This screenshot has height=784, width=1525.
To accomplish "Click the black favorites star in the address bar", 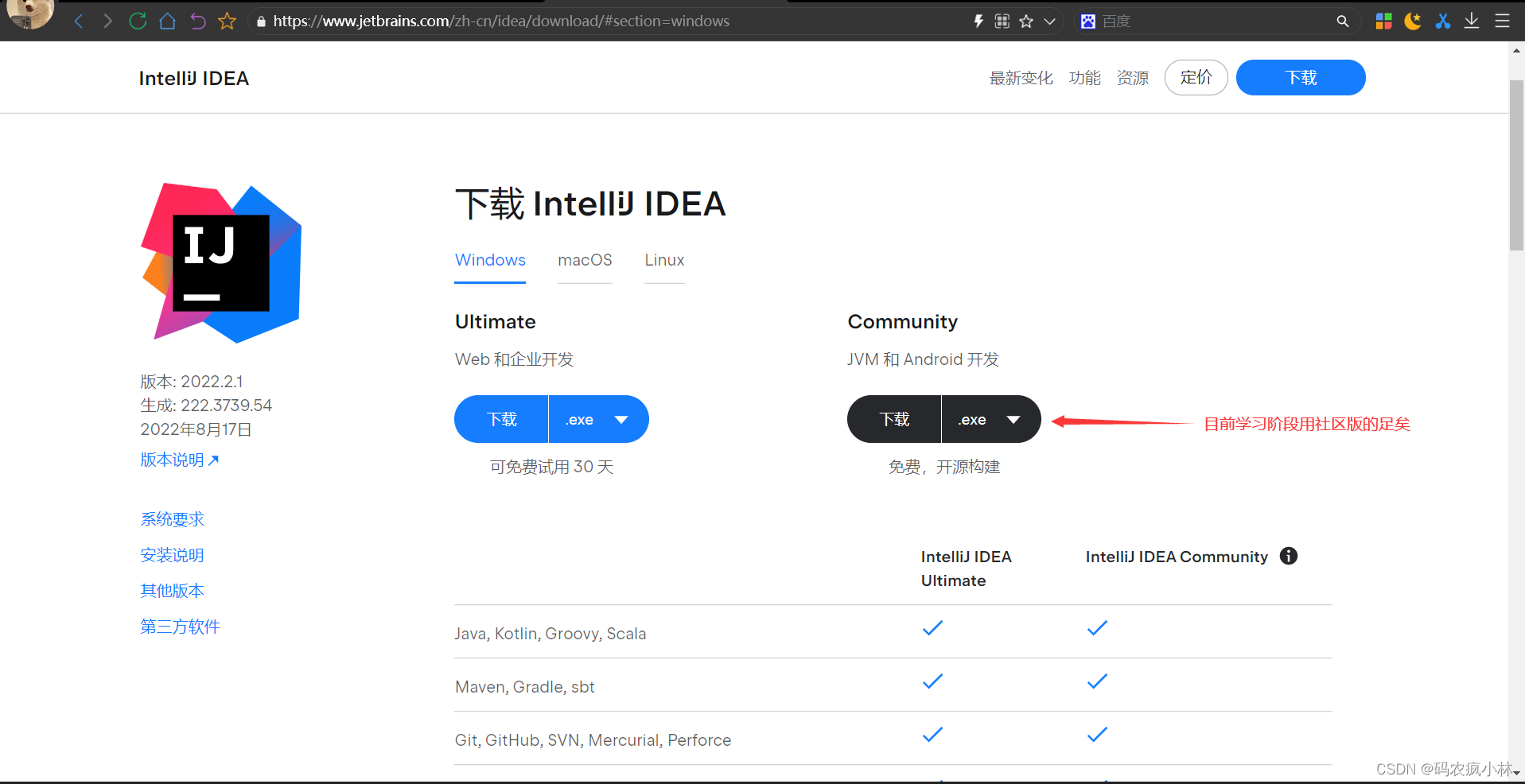I will 1026,21.
